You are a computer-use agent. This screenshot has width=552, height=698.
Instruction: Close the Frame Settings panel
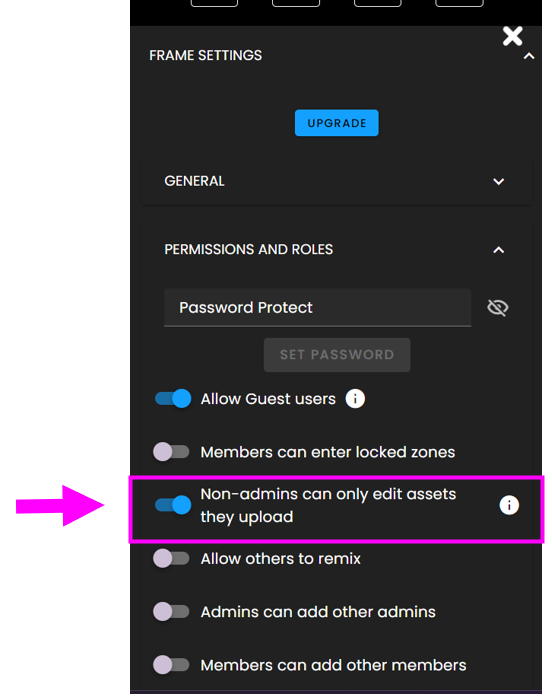coord(512,36)
